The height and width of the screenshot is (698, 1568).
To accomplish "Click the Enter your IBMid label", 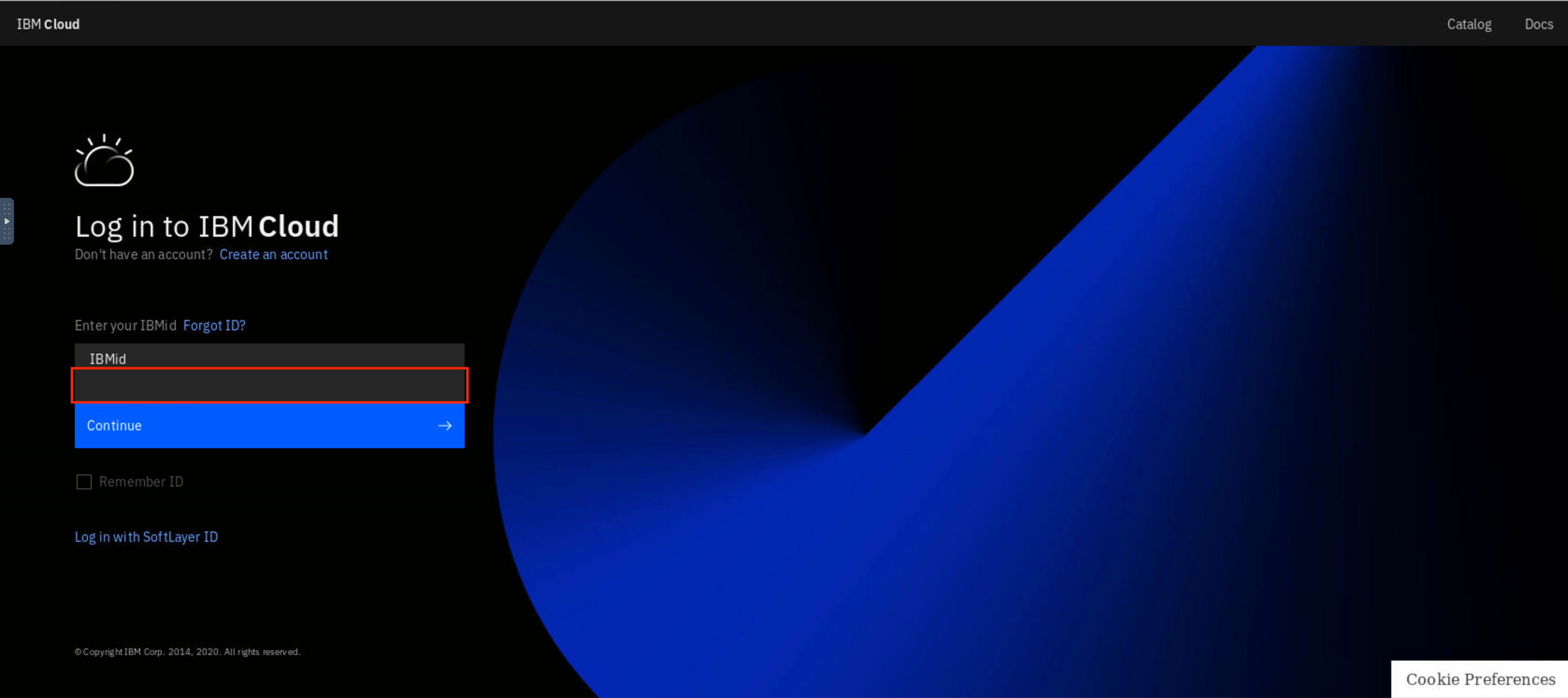I will coord(125,325).
